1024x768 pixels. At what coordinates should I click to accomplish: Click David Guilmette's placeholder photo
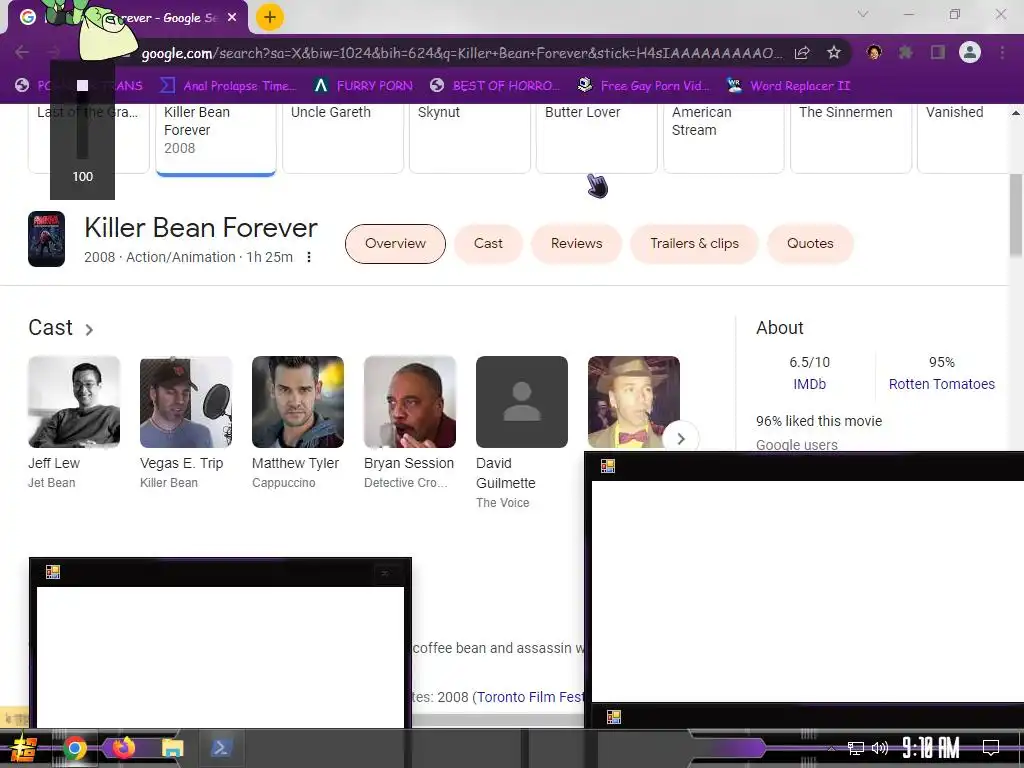click(522, 402)
